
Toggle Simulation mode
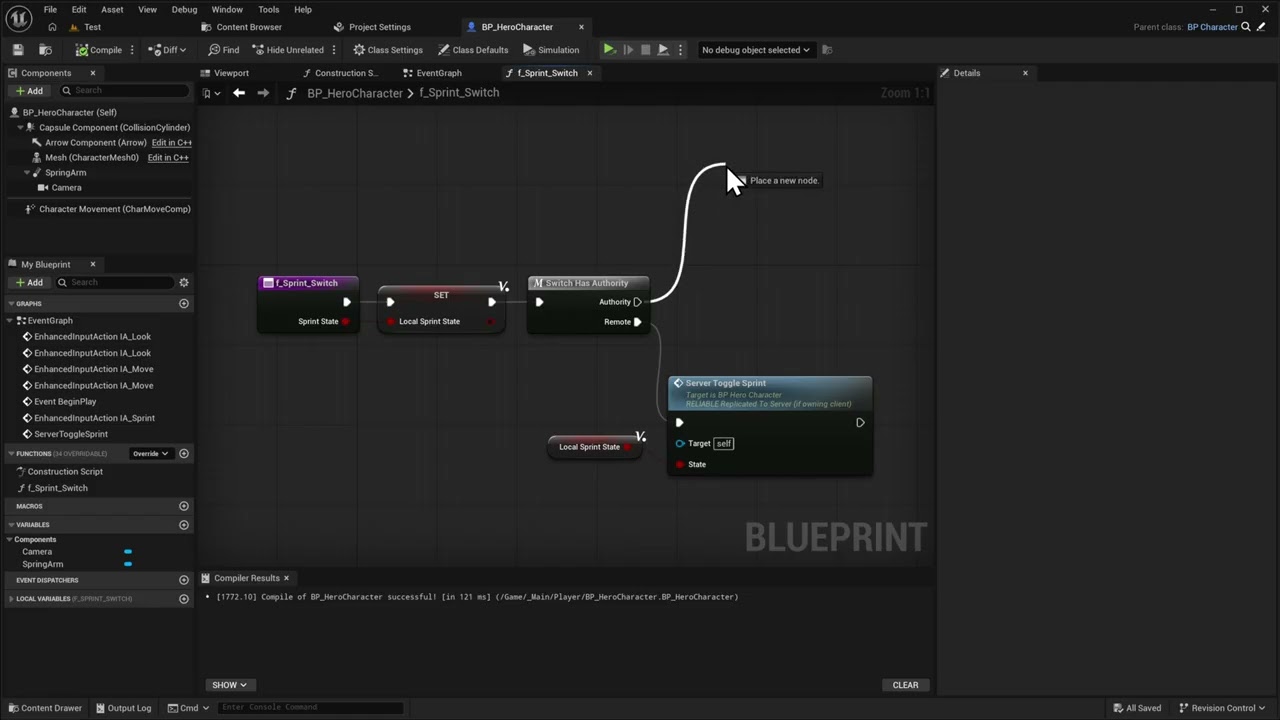[551, 50]
